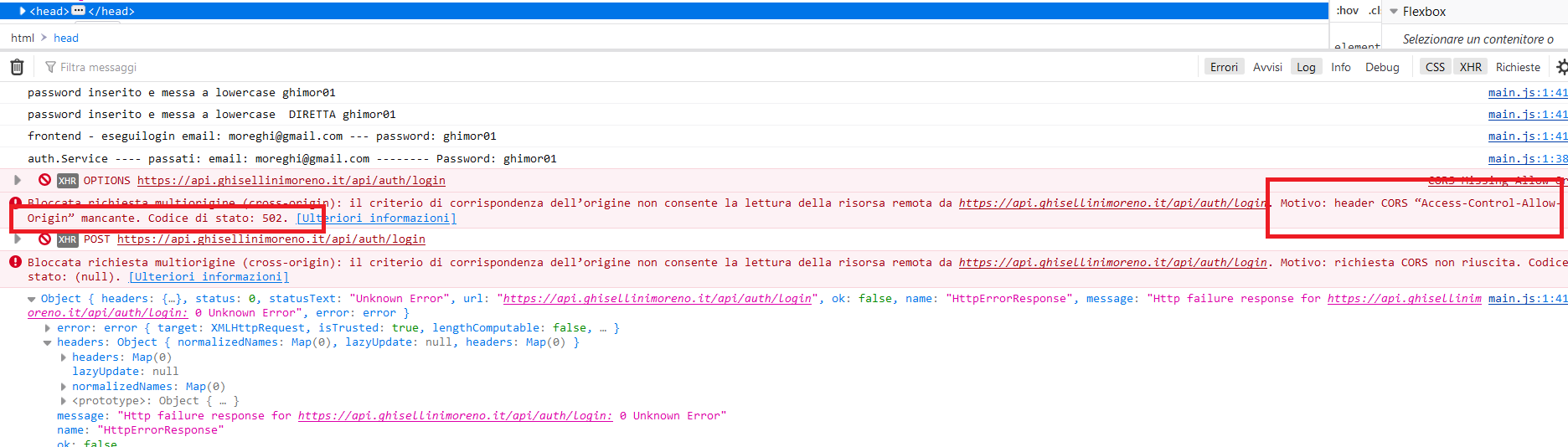This screenshot has height=447, width=1568.
Task: Click the blocked icon on POST request row
Action: [x=45, y=239]
